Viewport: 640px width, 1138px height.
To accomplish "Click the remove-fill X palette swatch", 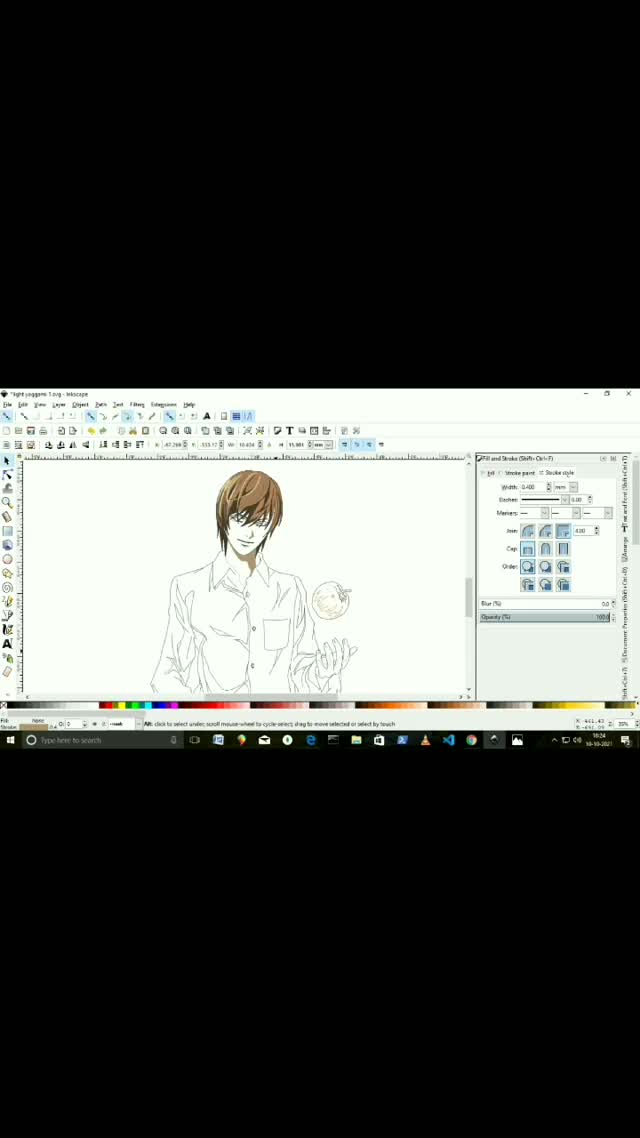I will [4, 705].
